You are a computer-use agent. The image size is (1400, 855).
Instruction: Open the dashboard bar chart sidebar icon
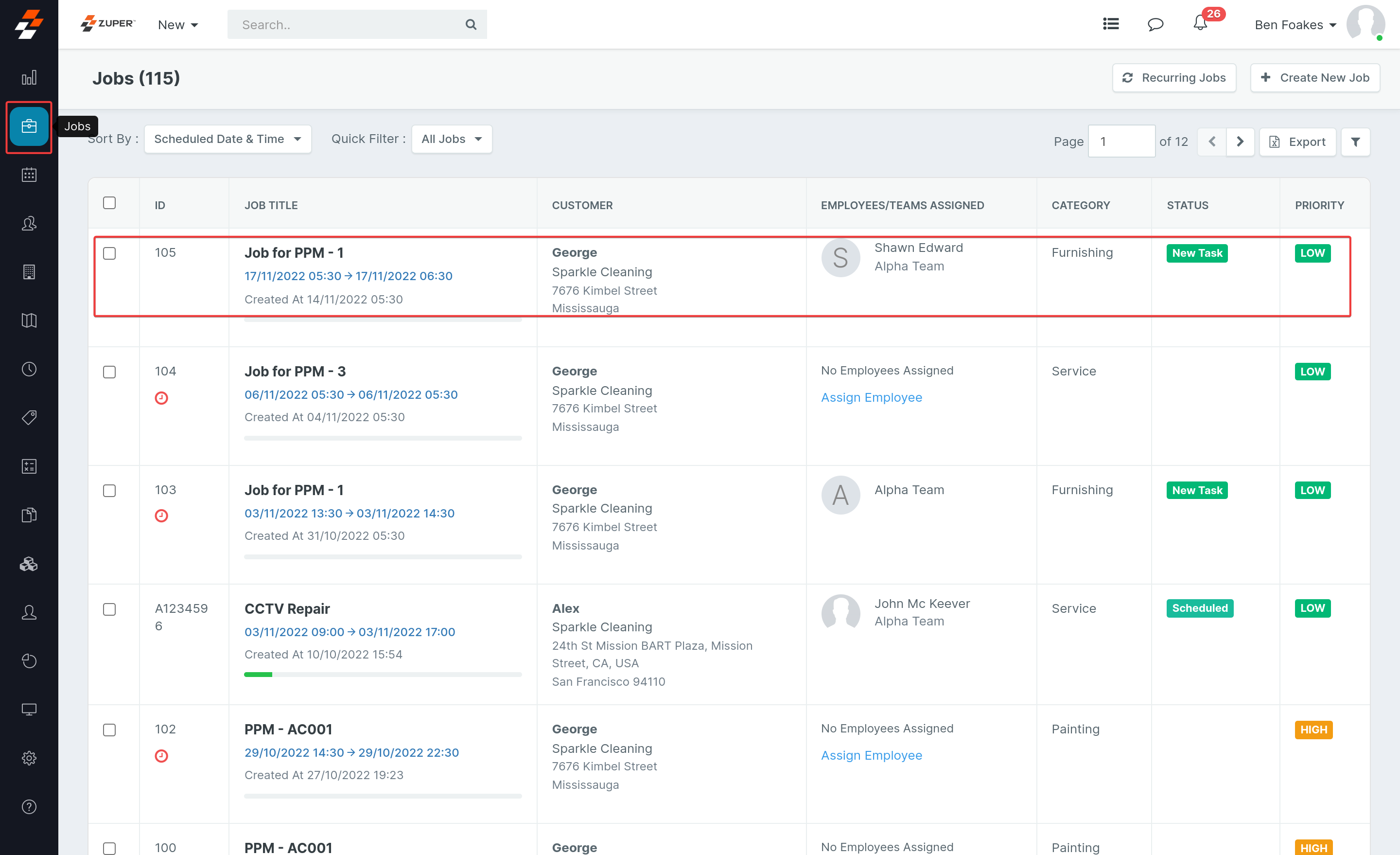(29, 77)
